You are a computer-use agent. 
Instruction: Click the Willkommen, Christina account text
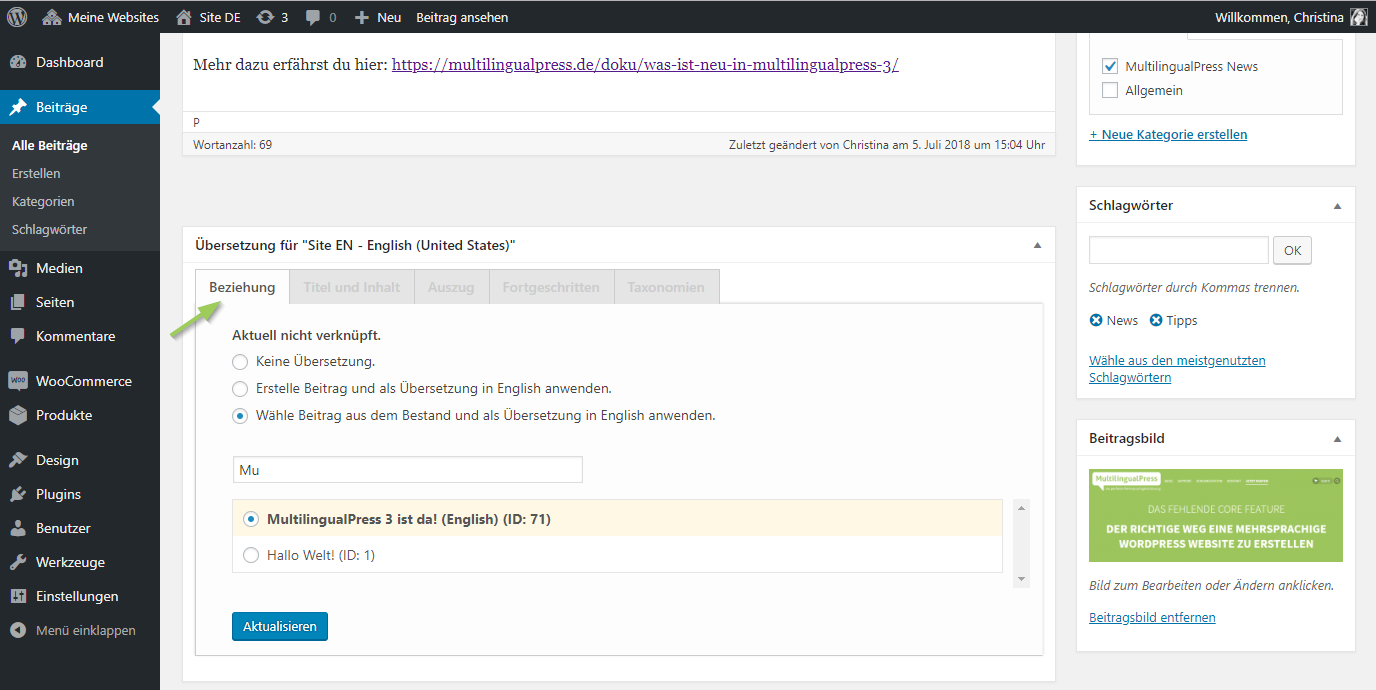coord(1278,17)
